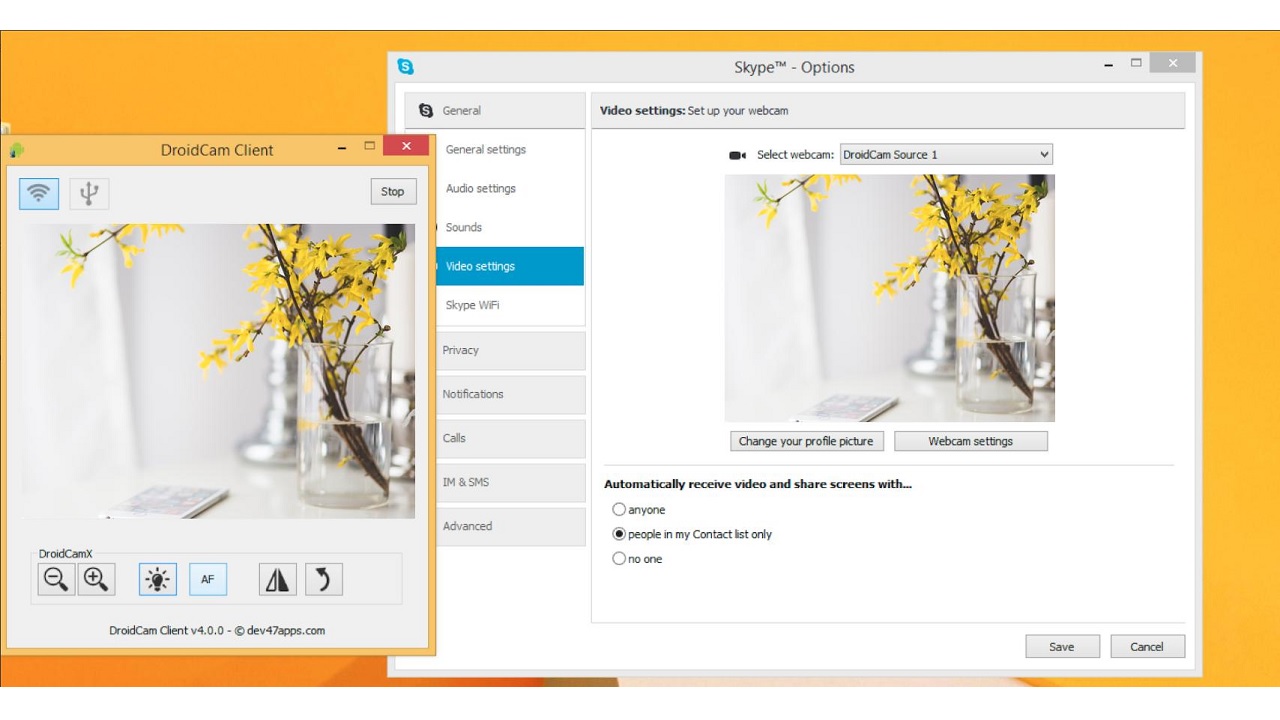Open Skype WiFi settings

[473, 306]
